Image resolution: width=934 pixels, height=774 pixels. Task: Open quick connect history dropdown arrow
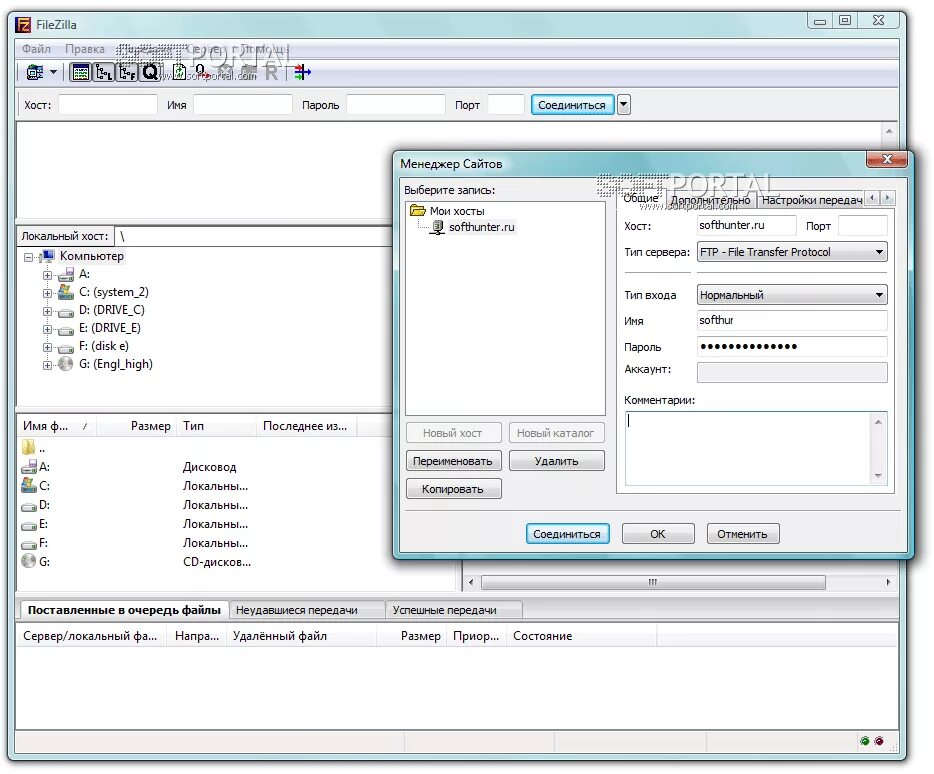click(x=624, y=105)
